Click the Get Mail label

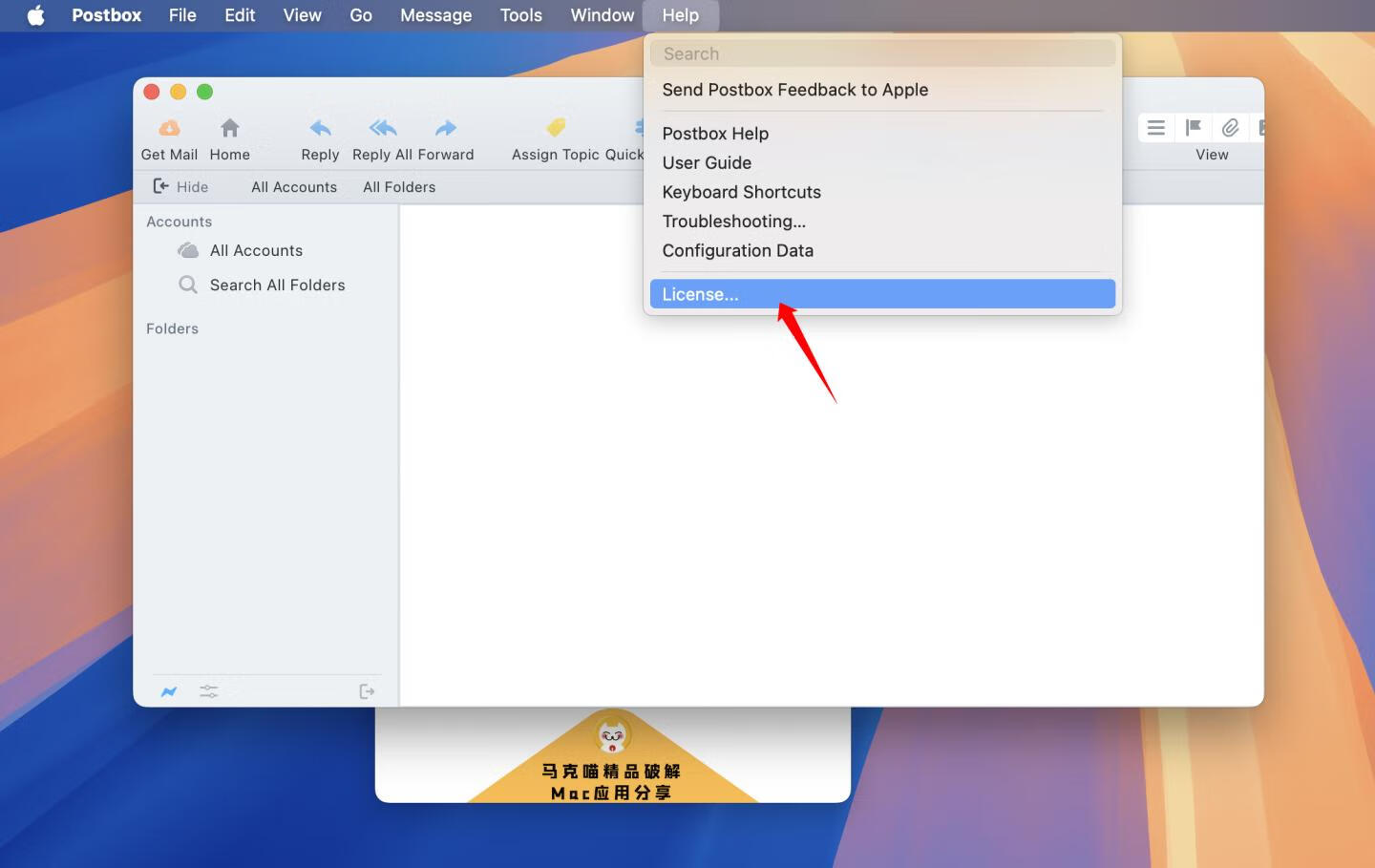coord(169,155)
